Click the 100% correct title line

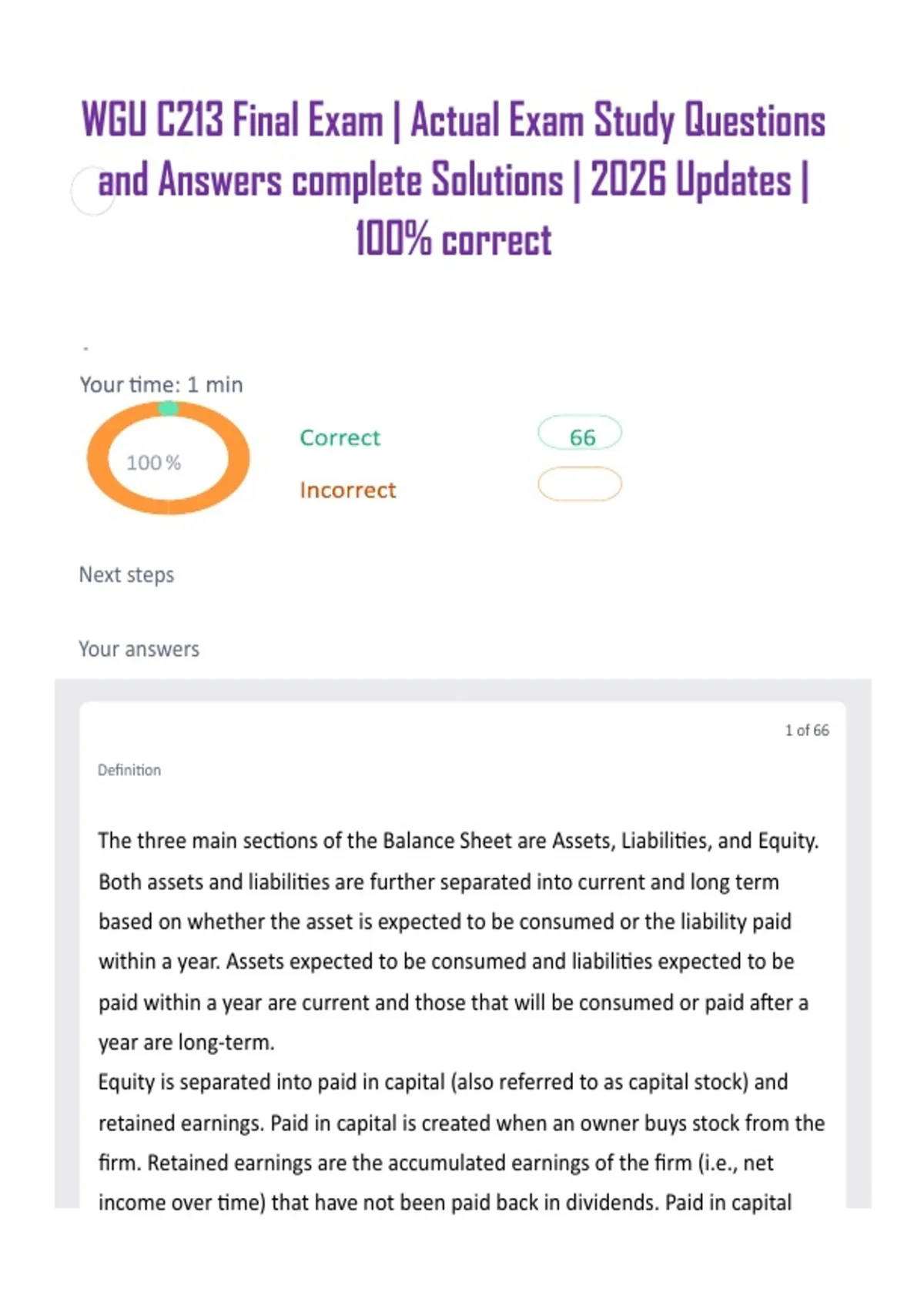[454, 239]
